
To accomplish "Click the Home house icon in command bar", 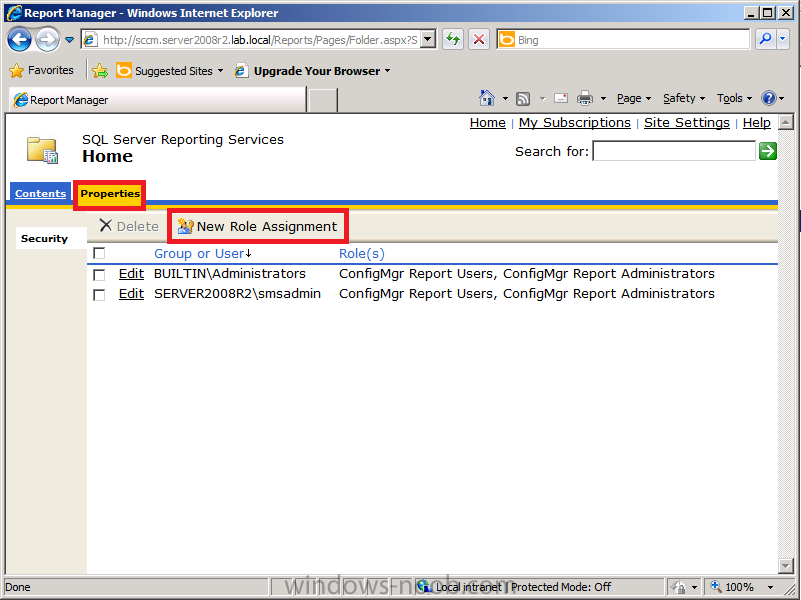I will tap(487, 98).
